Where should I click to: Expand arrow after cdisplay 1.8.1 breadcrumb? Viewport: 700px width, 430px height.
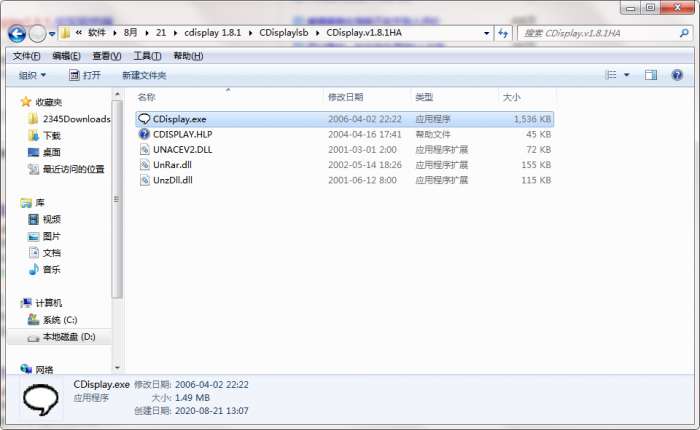coord(250,33)
